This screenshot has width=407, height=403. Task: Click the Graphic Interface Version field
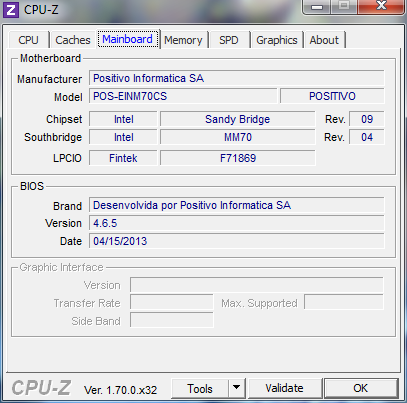257,285
